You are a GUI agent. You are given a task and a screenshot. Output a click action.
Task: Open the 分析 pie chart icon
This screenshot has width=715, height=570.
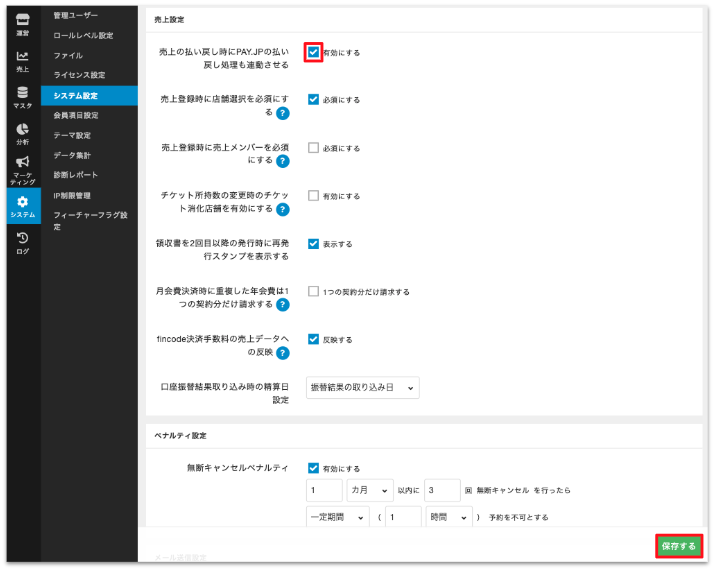click(23, 133)
